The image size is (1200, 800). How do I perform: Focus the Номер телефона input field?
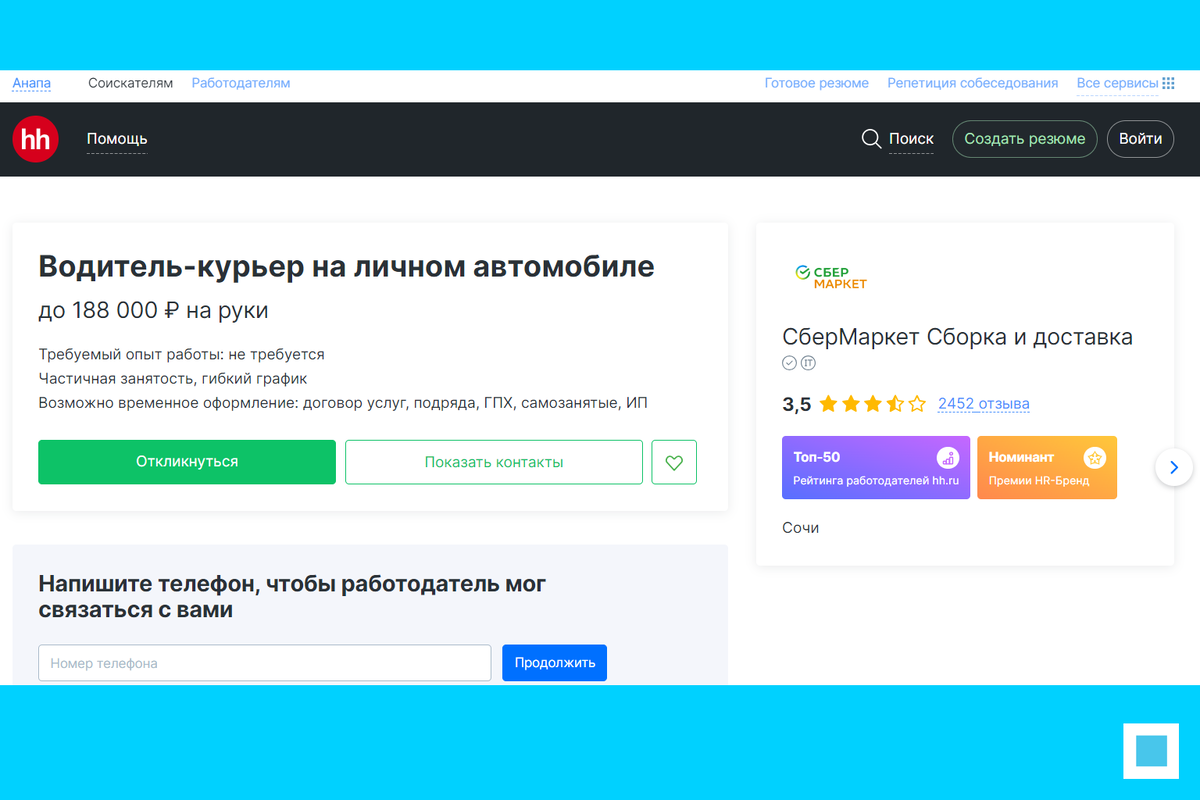pyautogui.click(x=265, y=663)
